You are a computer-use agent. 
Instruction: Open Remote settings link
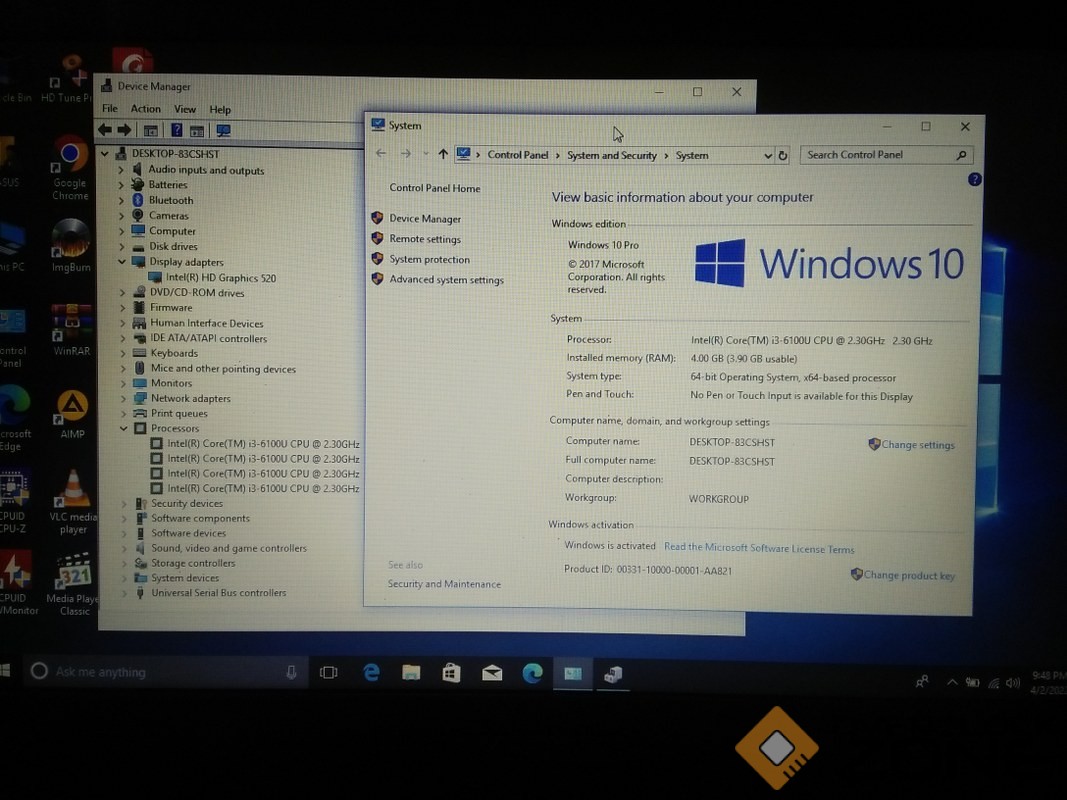click(x=425, y=239)
